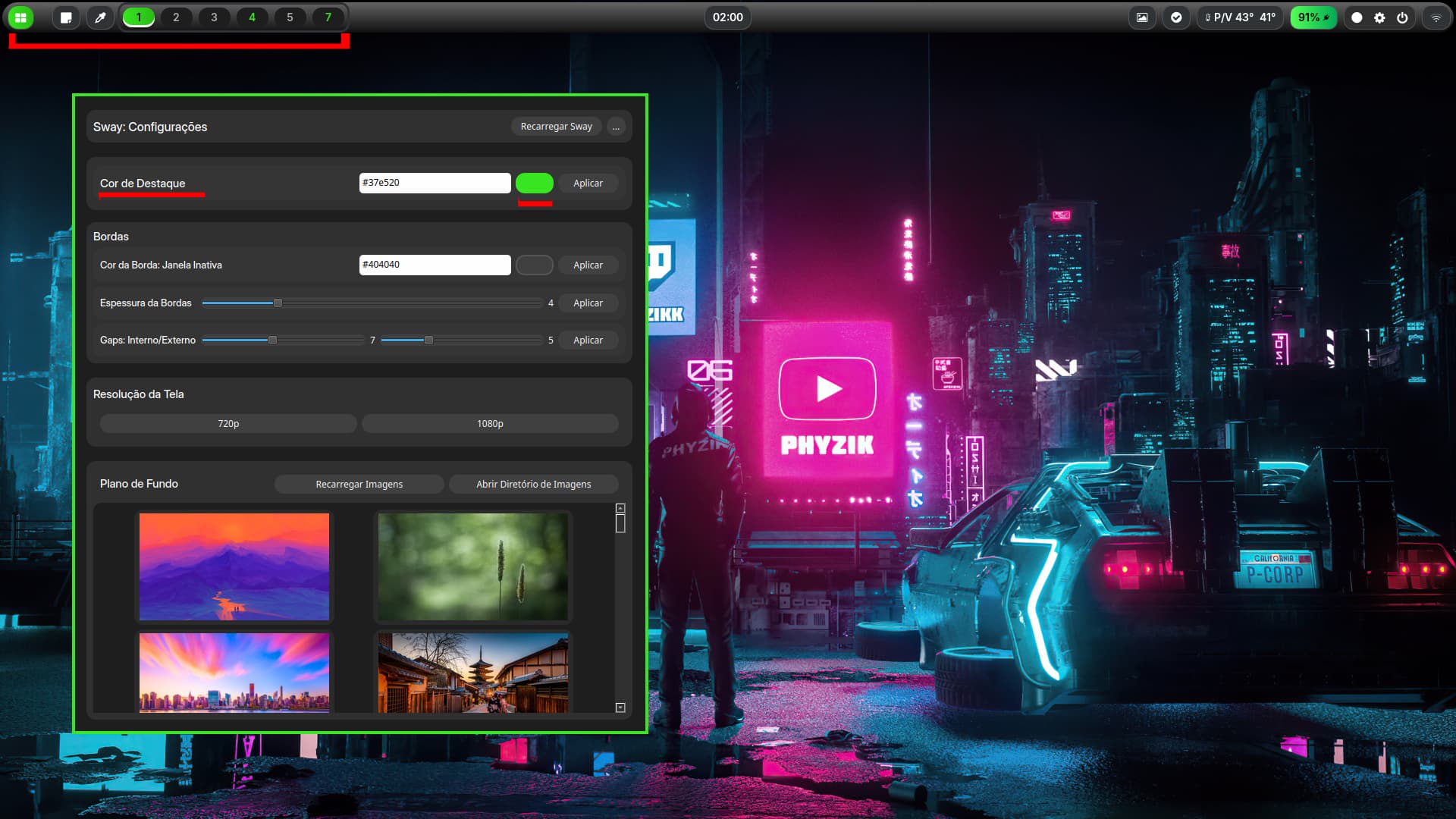The image size is (1456, 819).
Task: Select the Japanese pagoda street wallpaper thumbnail
Action: 472,673
